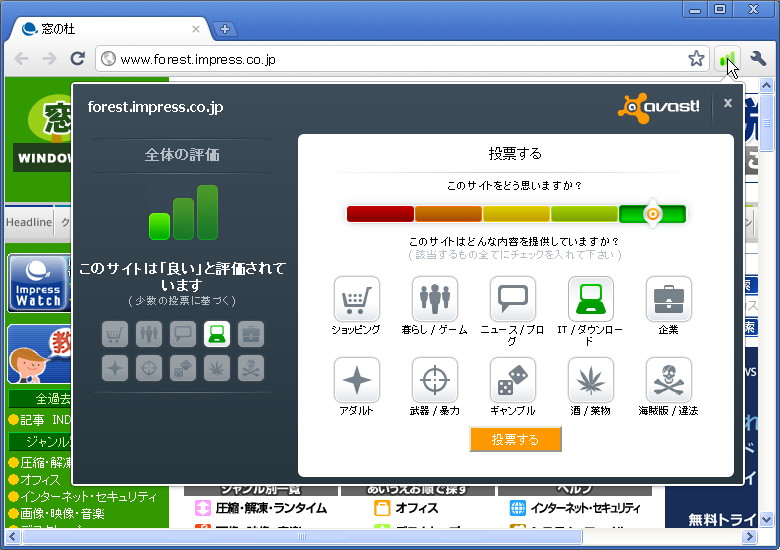Open the sidebar オフィス link
This screenshot has height=550, width=780.
[x=40, y=480]
